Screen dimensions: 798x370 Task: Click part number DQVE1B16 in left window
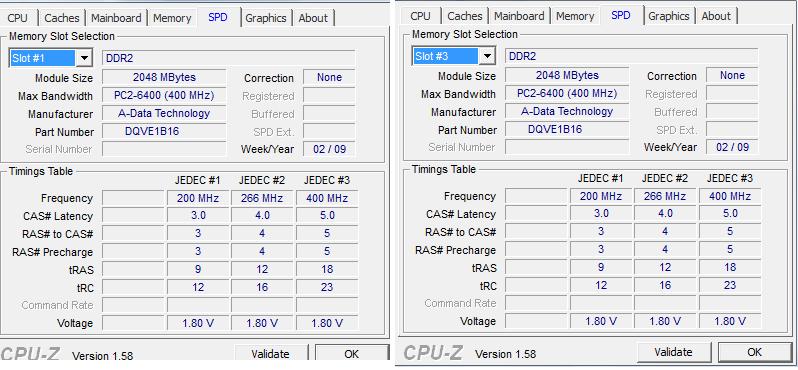click(164, 131)
